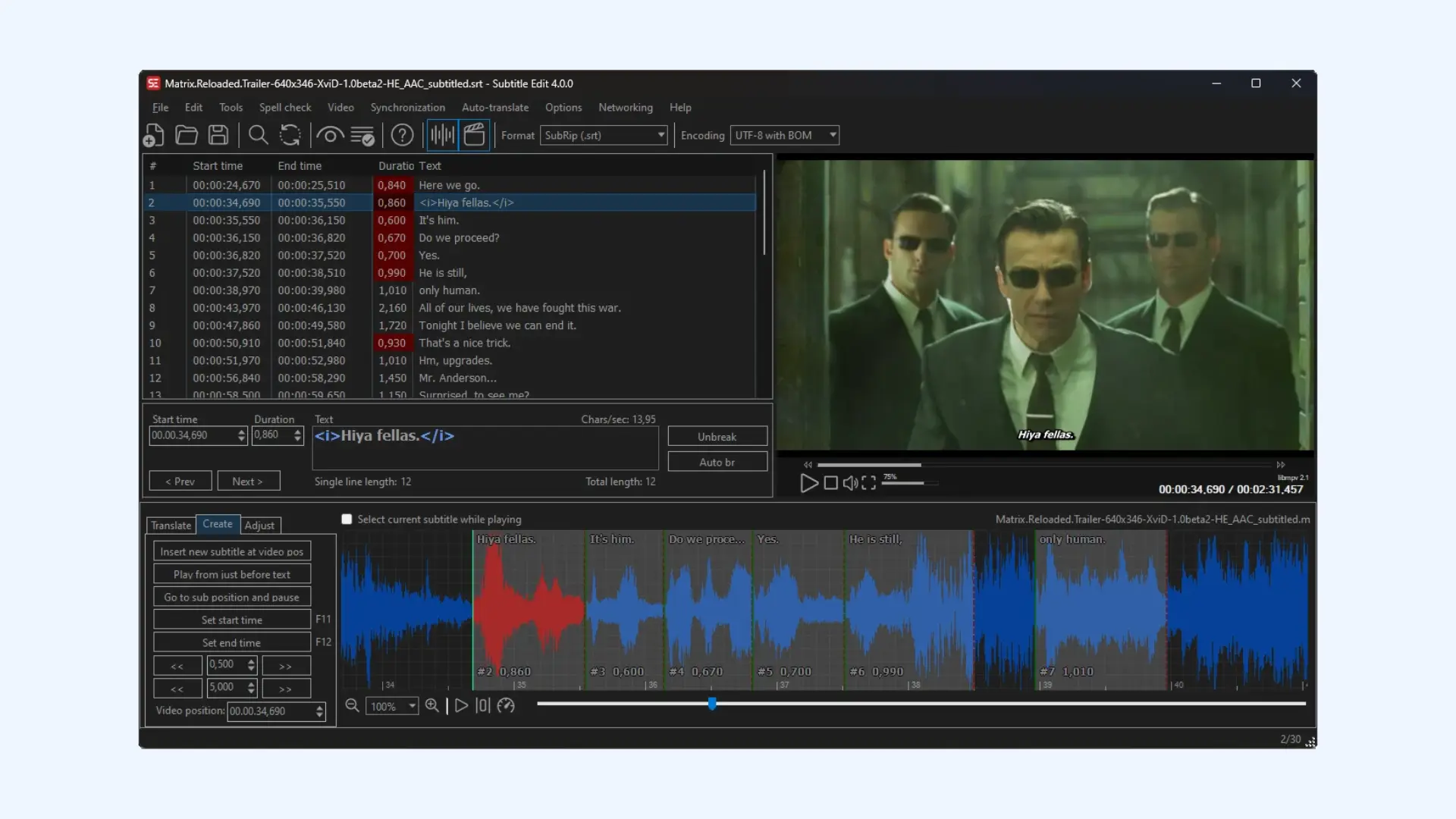
Task: Adjust the Video position spinner arrows
Action: pos(319,711)
